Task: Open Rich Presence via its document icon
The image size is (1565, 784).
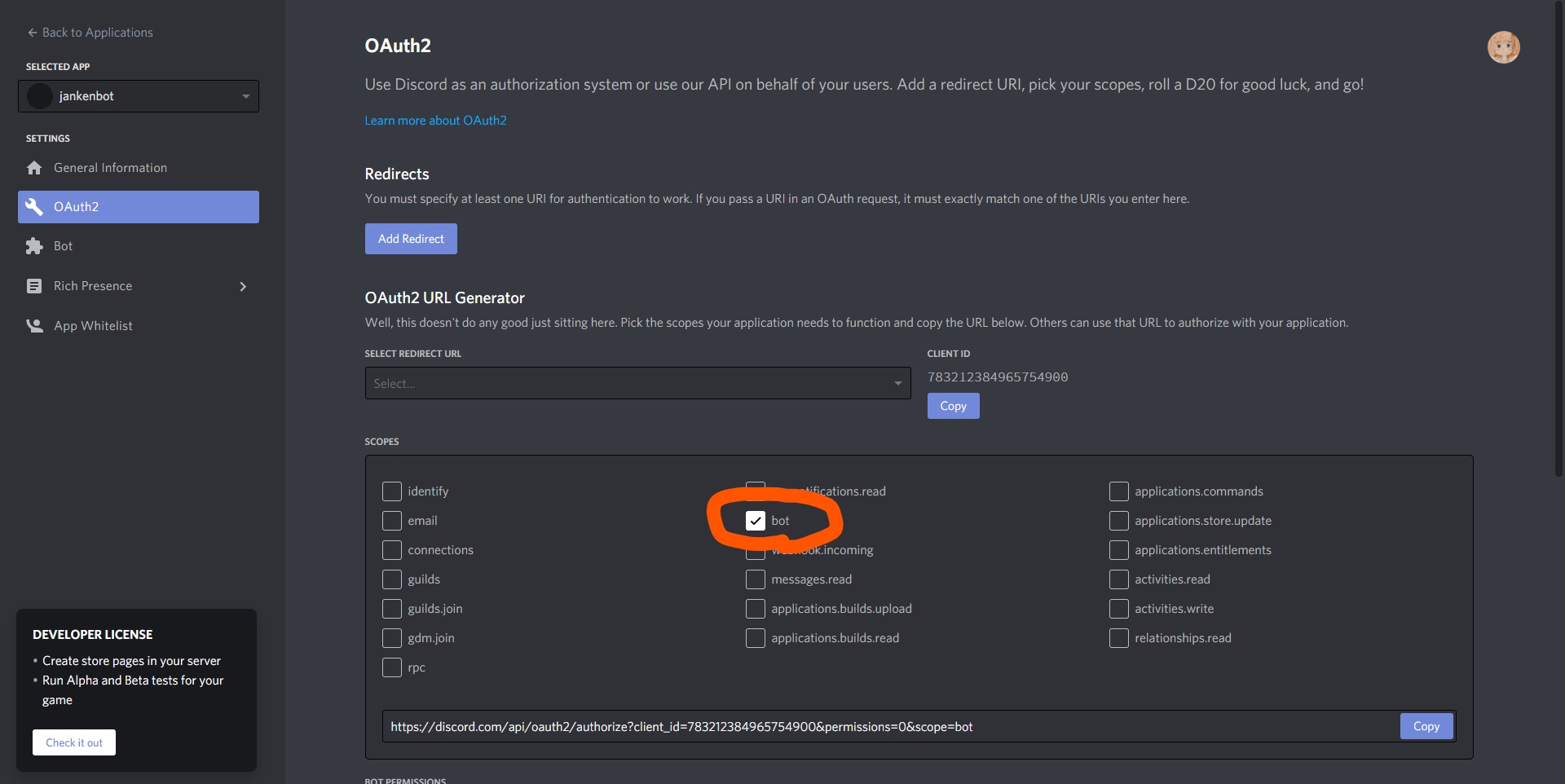Action: tap(33, 286)
